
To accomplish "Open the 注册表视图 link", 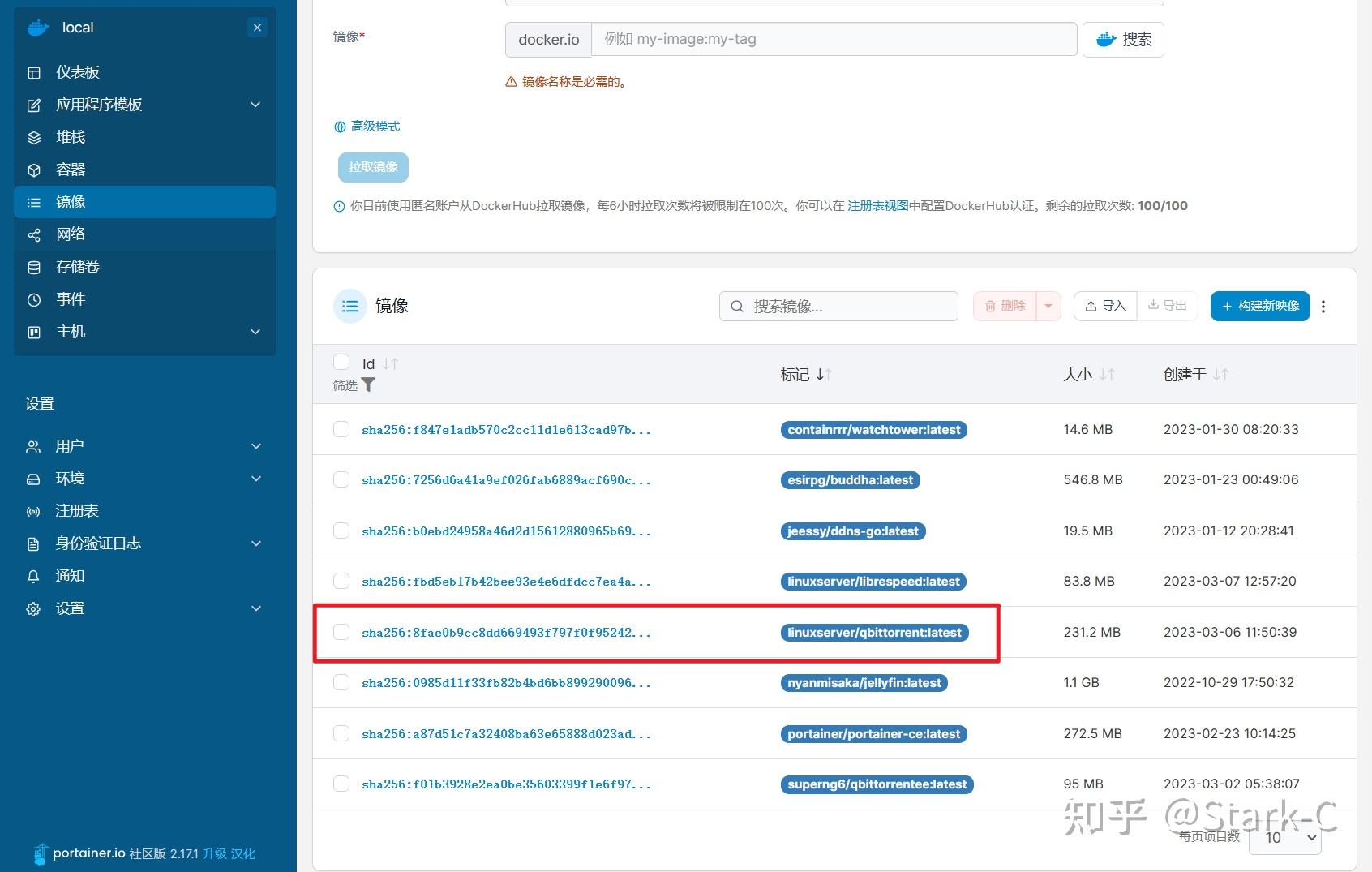I will [879, 205].
